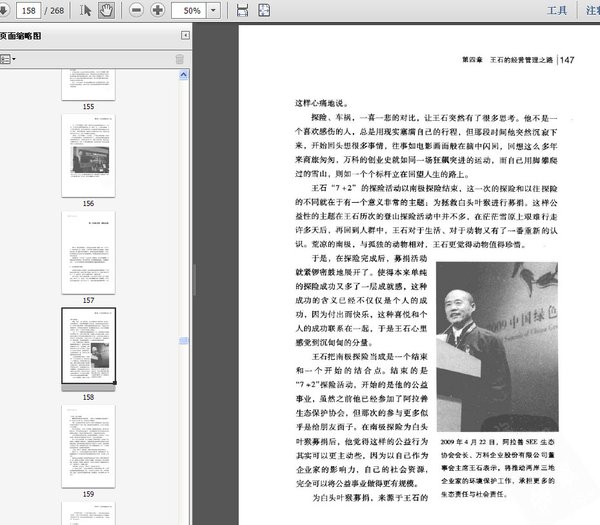Image resolution: width=600 pixels, height=525 pixels.
Task: Select page 155 thumbnail
Action: [x=88, y=84]
